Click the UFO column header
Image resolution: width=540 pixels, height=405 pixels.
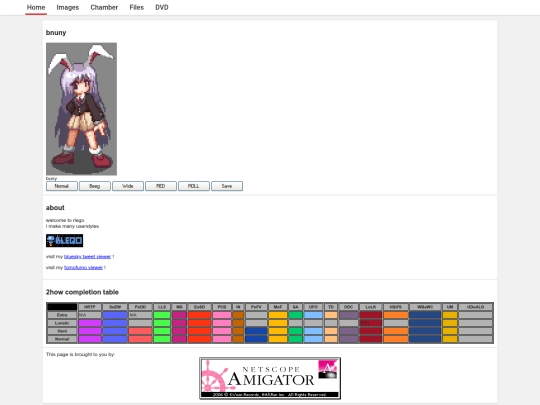[x=313, y=307]
